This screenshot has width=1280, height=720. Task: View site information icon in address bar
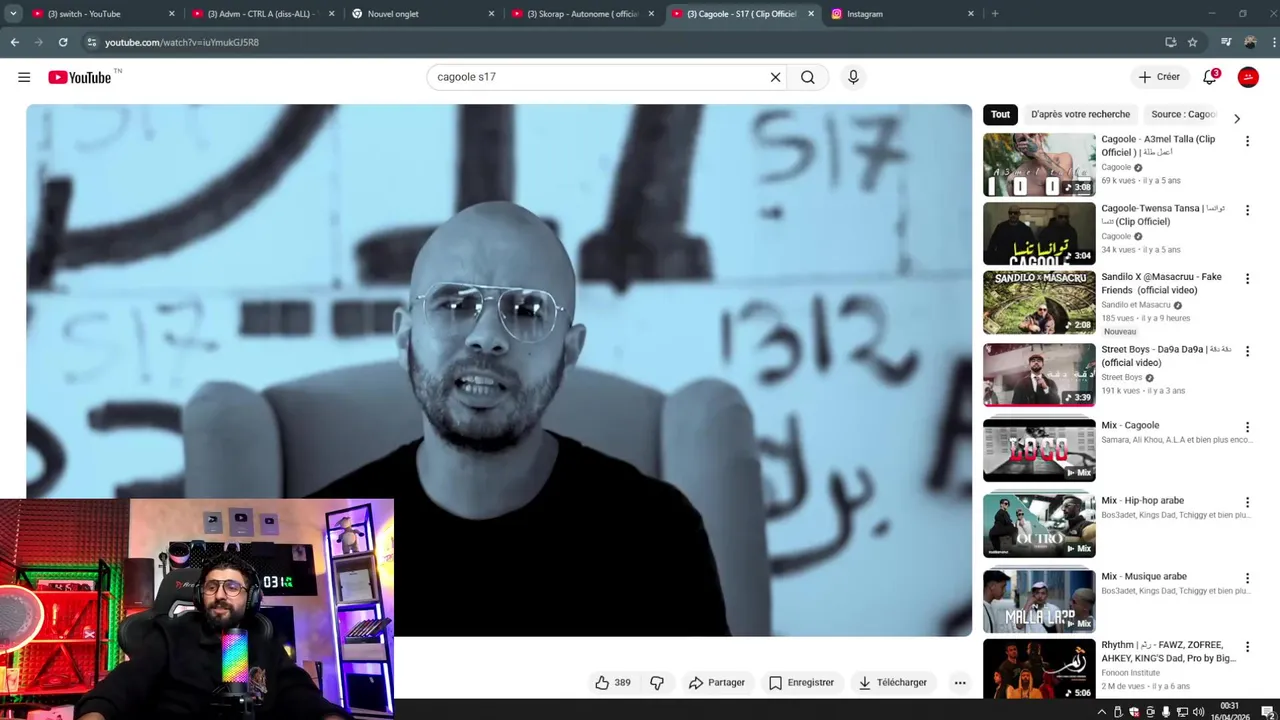tap(91, 42)
